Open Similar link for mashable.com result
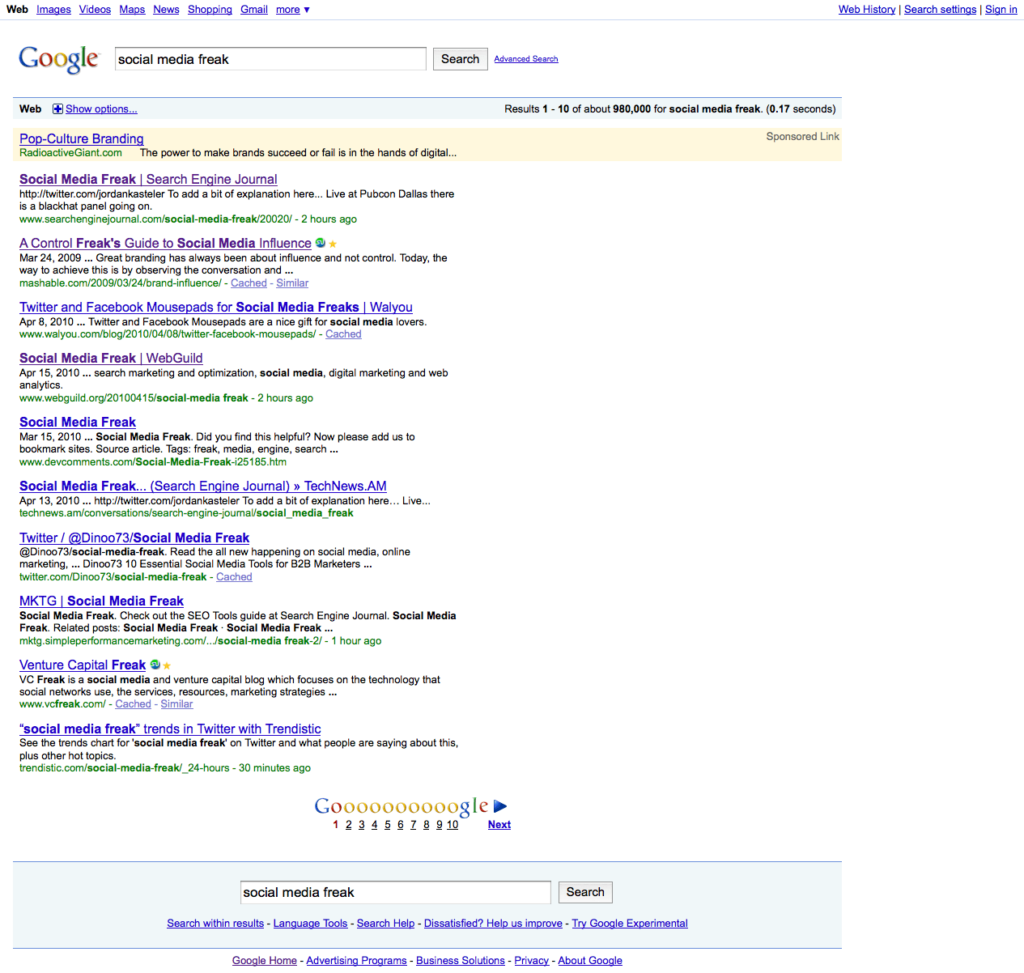 pos(292,283)
